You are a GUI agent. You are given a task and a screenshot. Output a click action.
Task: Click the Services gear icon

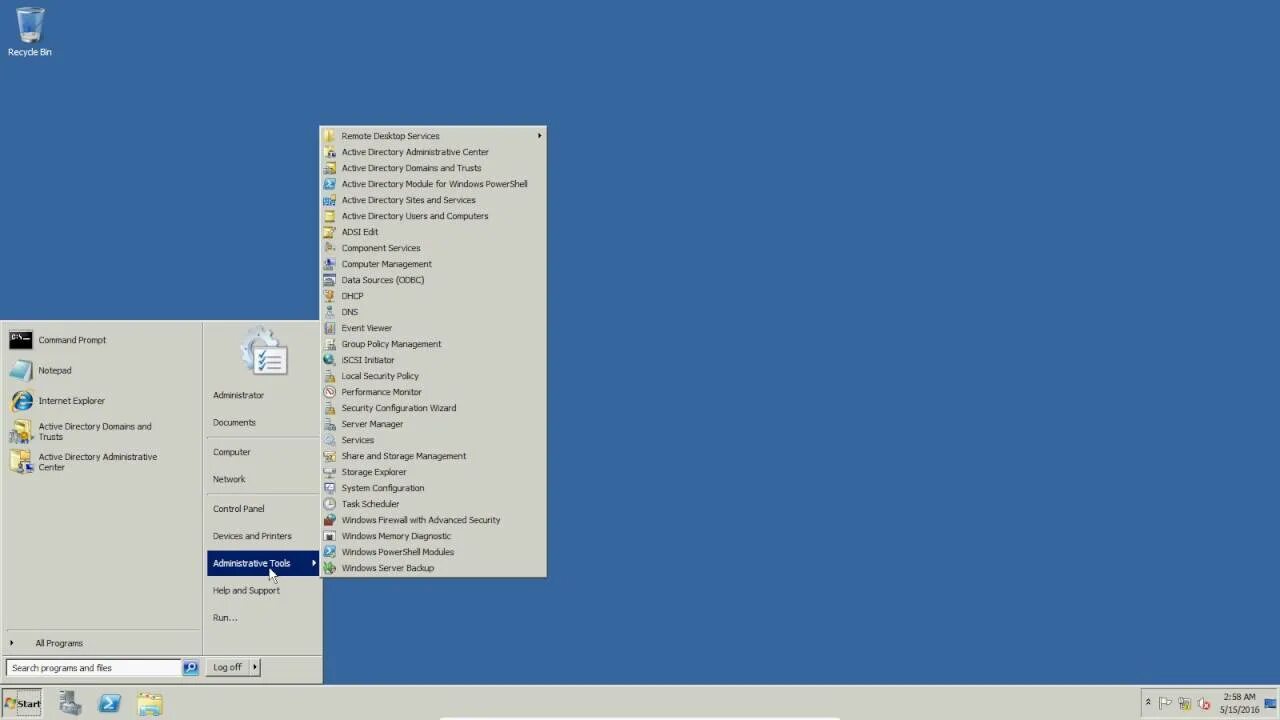point(329,440)
